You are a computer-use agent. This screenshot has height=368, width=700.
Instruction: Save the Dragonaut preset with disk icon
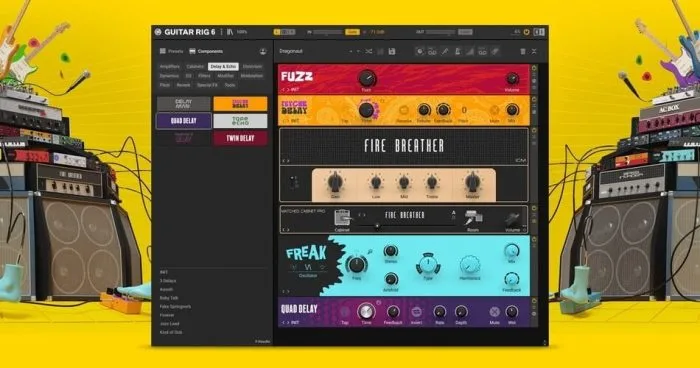coord(392,52)
